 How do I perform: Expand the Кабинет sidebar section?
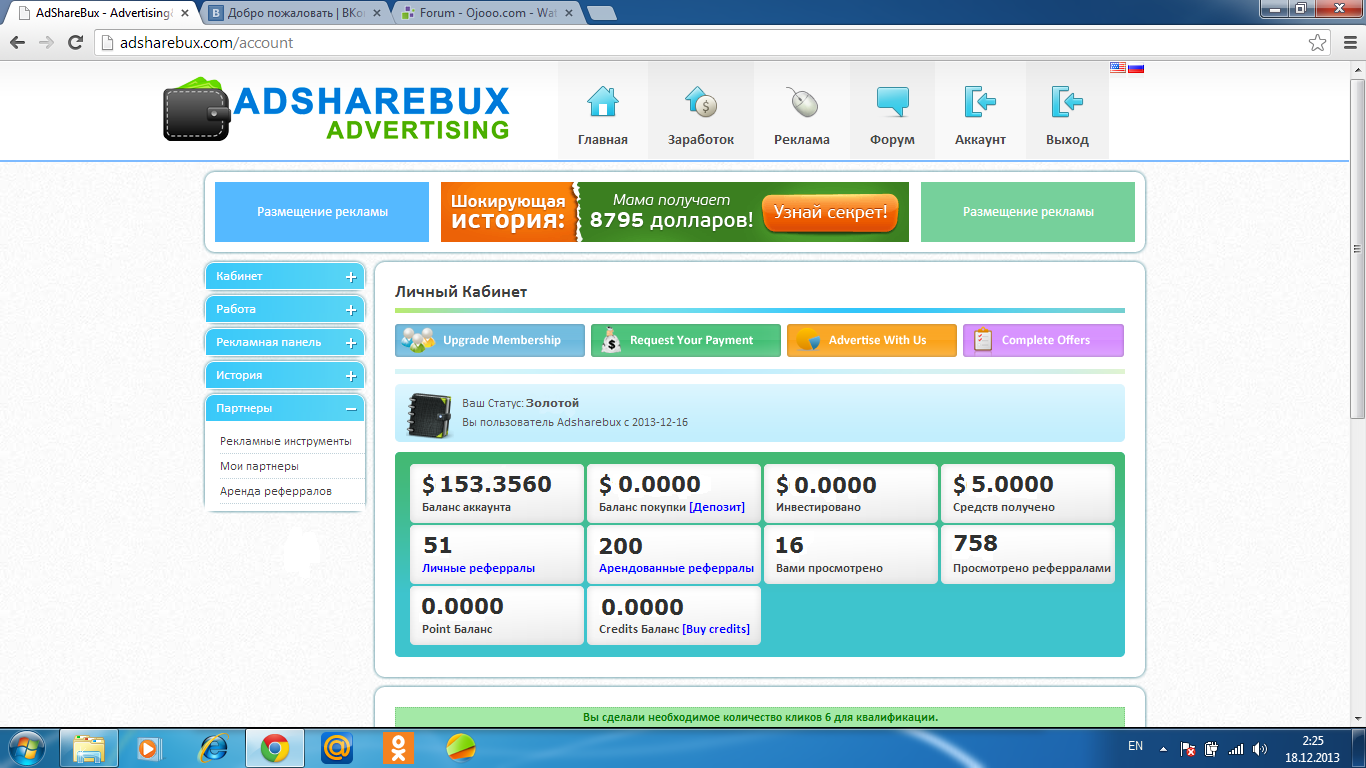coord(285,277)
